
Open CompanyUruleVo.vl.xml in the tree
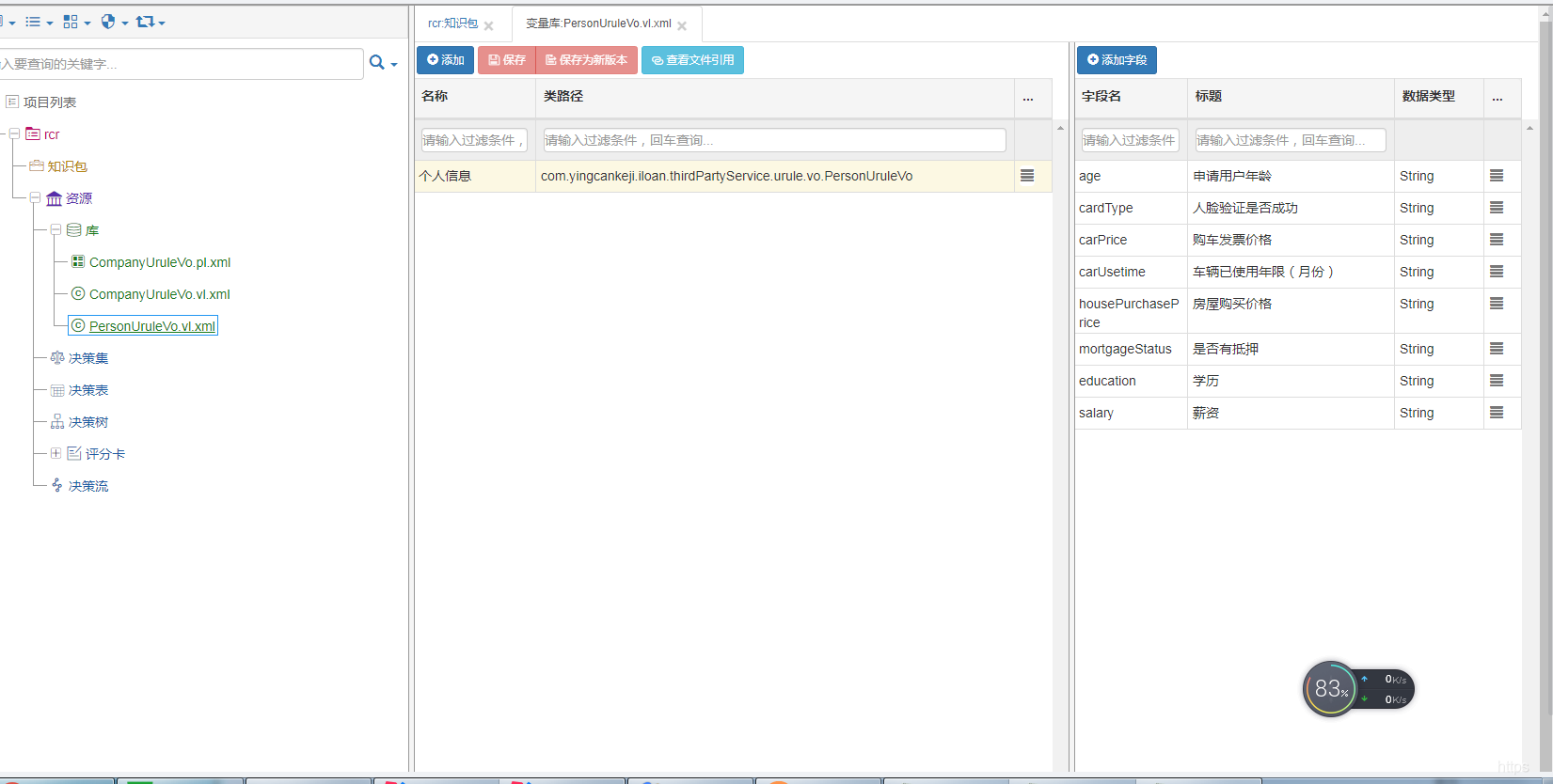(x=160, y=294)
